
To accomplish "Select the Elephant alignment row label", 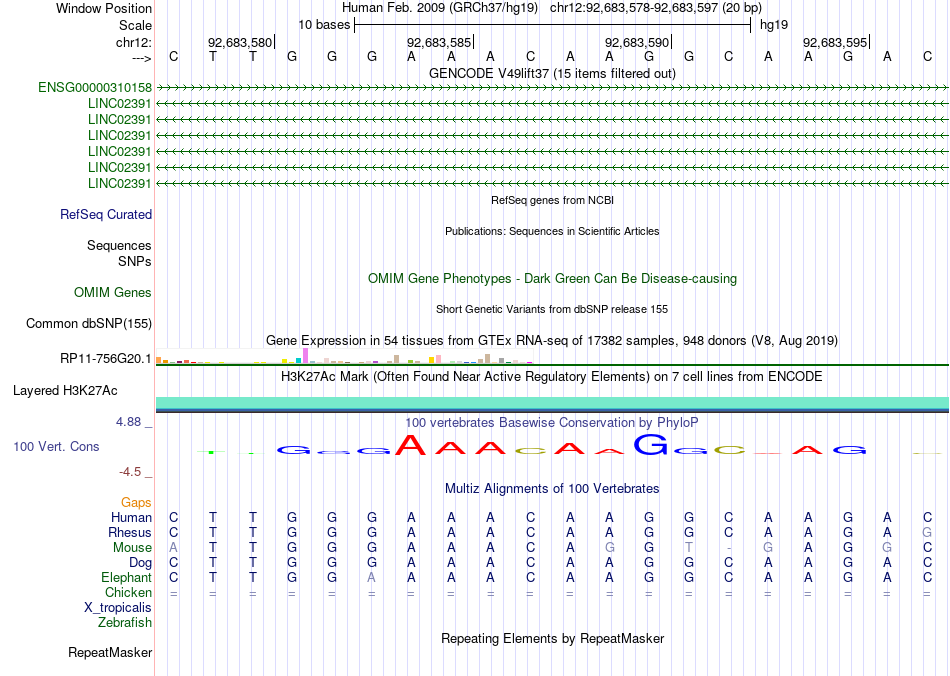I will 126,577.
